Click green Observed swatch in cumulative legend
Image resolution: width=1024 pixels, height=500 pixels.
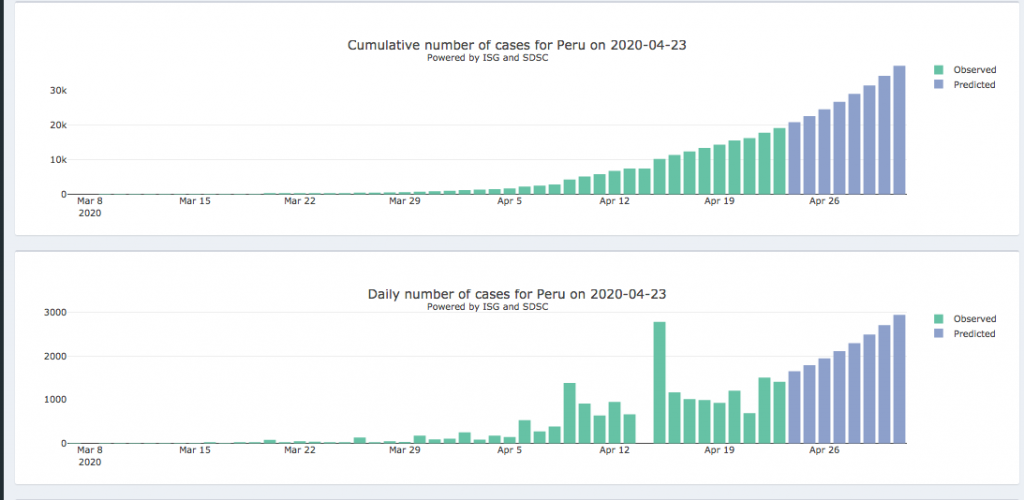(939, 70)
